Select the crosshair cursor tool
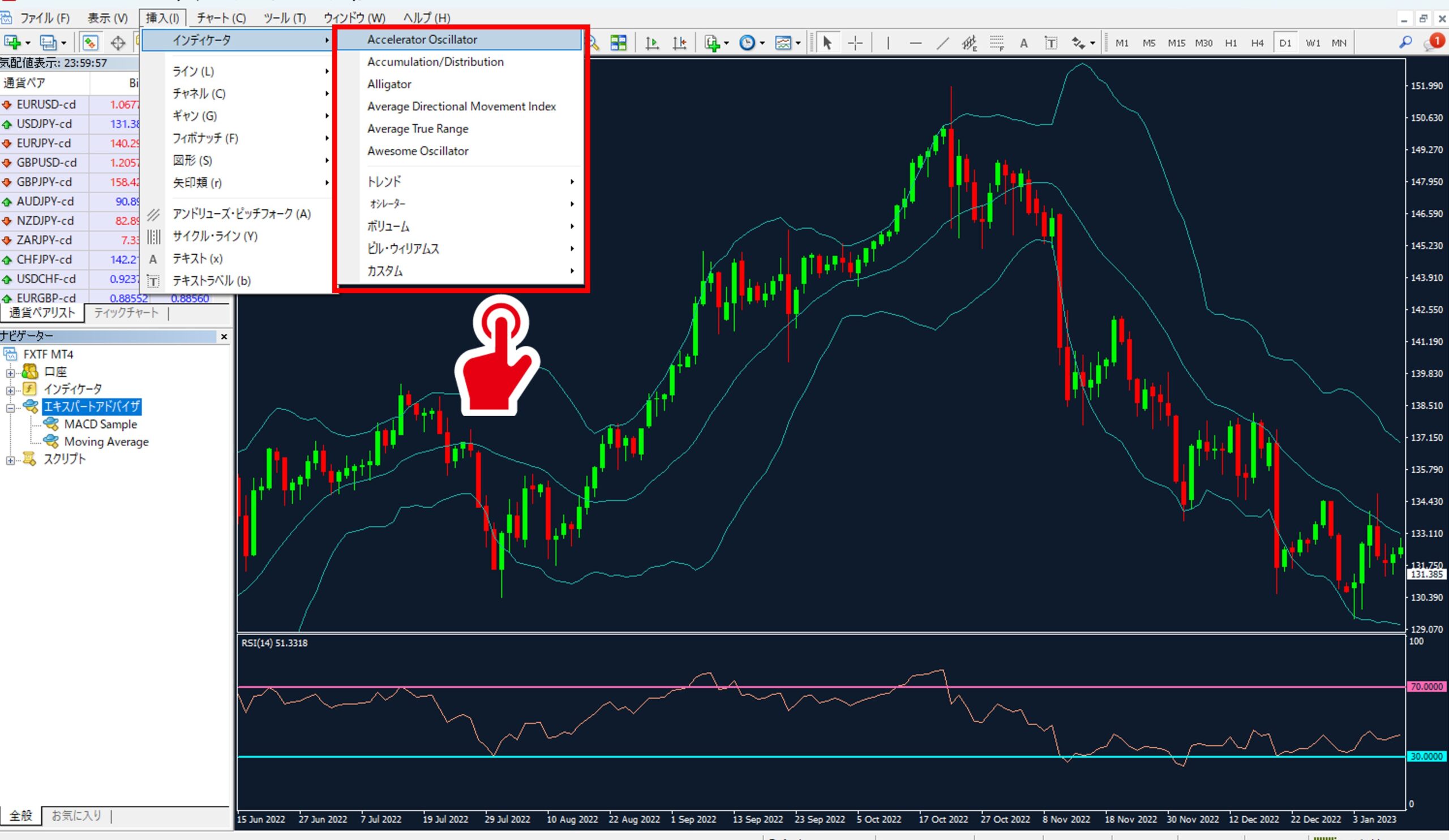This screenshot has width=1449, height=840. pyautogui.click(x=855, y=43)
